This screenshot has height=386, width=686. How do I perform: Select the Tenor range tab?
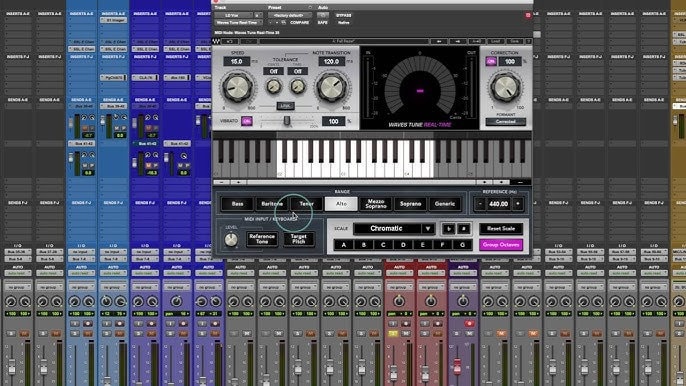pos(306,204)
